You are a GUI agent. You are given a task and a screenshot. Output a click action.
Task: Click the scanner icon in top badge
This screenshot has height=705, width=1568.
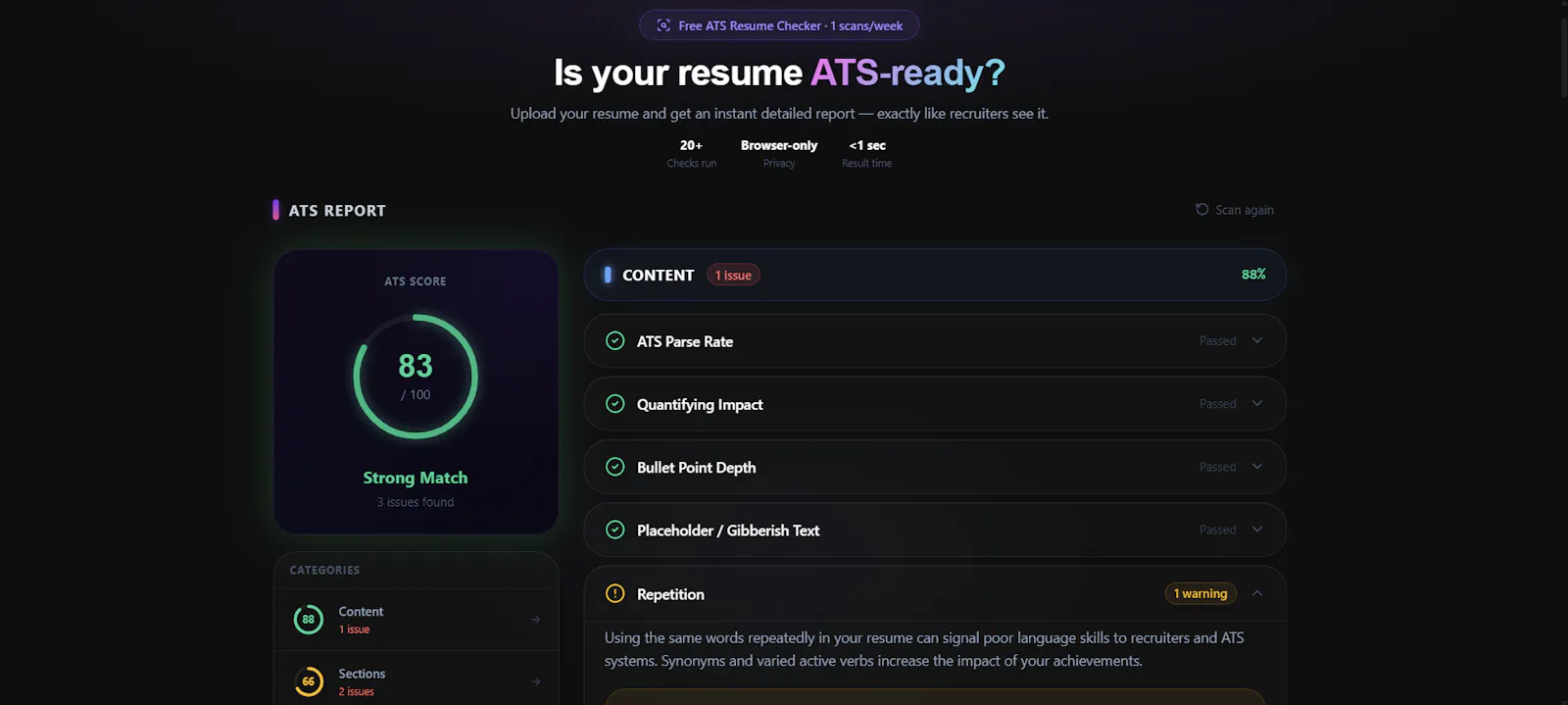tap(663, 25)
